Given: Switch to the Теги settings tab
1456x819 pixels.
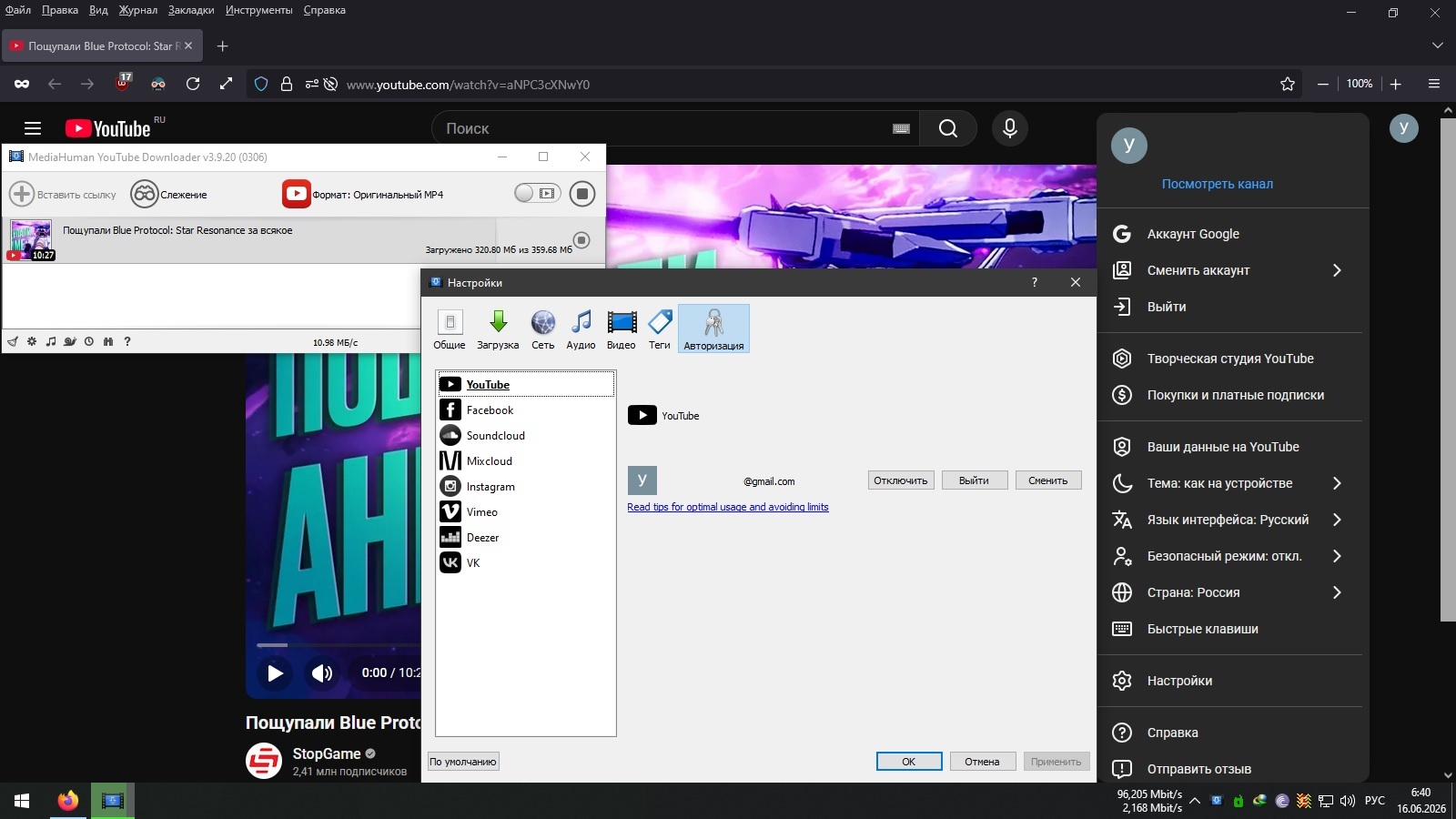Looking at the screenshot, I should click(660, 329).
